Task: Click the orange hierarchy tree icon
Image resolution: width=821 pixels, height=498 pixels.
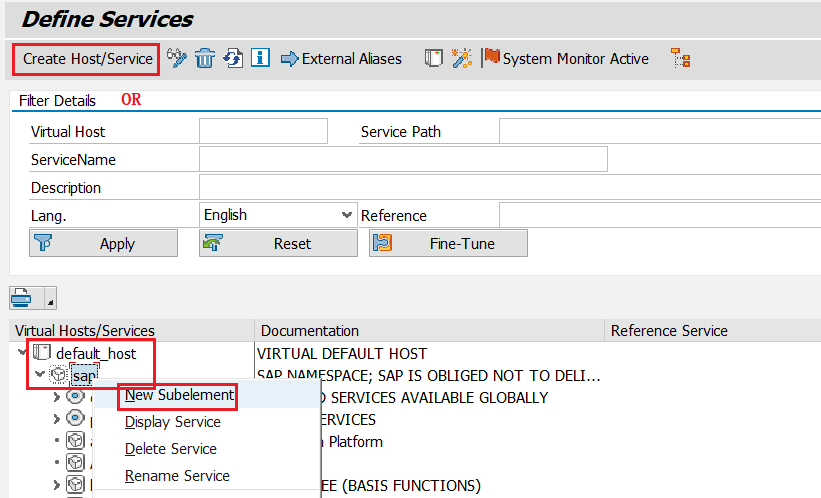Action: click(x=681, y=59)
